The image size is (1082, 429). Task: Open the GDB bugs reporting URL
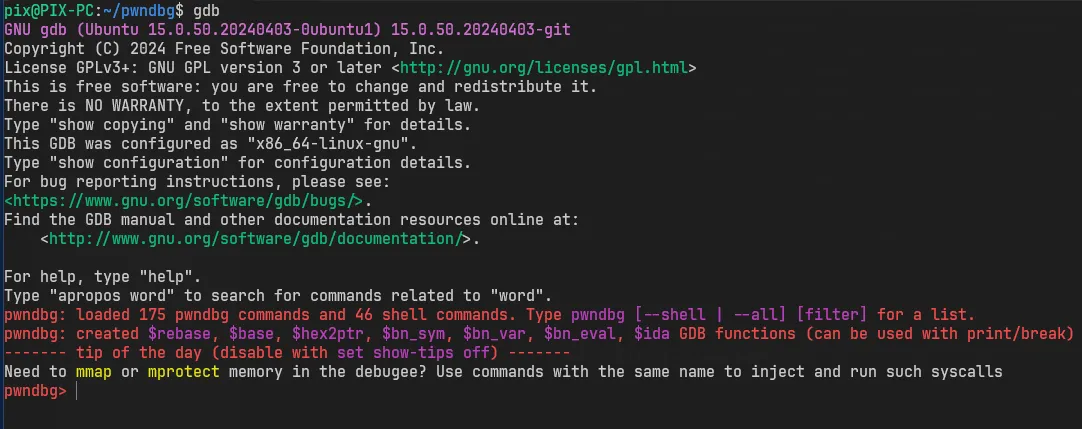(x=184, y=201)
